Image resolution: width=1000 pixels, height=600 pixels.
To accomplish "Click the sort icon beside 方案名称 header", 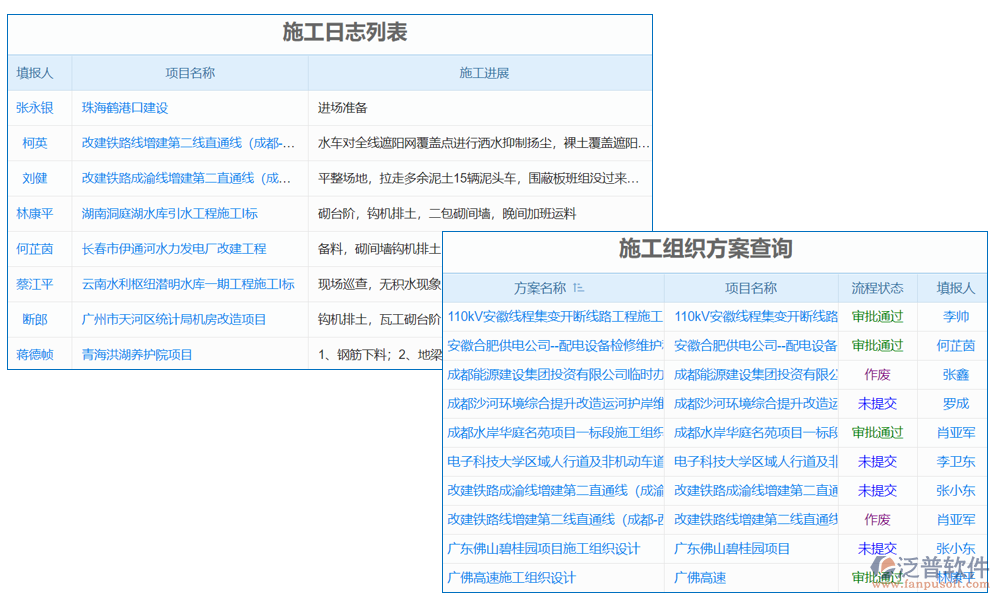I will click(x=578, y=288).
